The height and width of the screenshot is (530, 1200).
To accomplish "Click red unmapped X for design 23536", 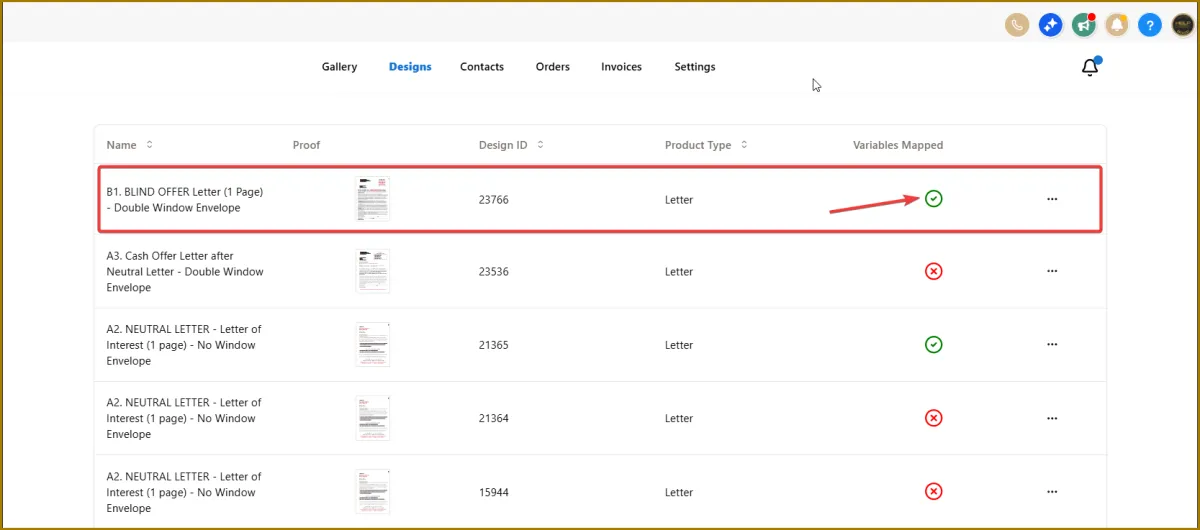I will pos(933,271).
